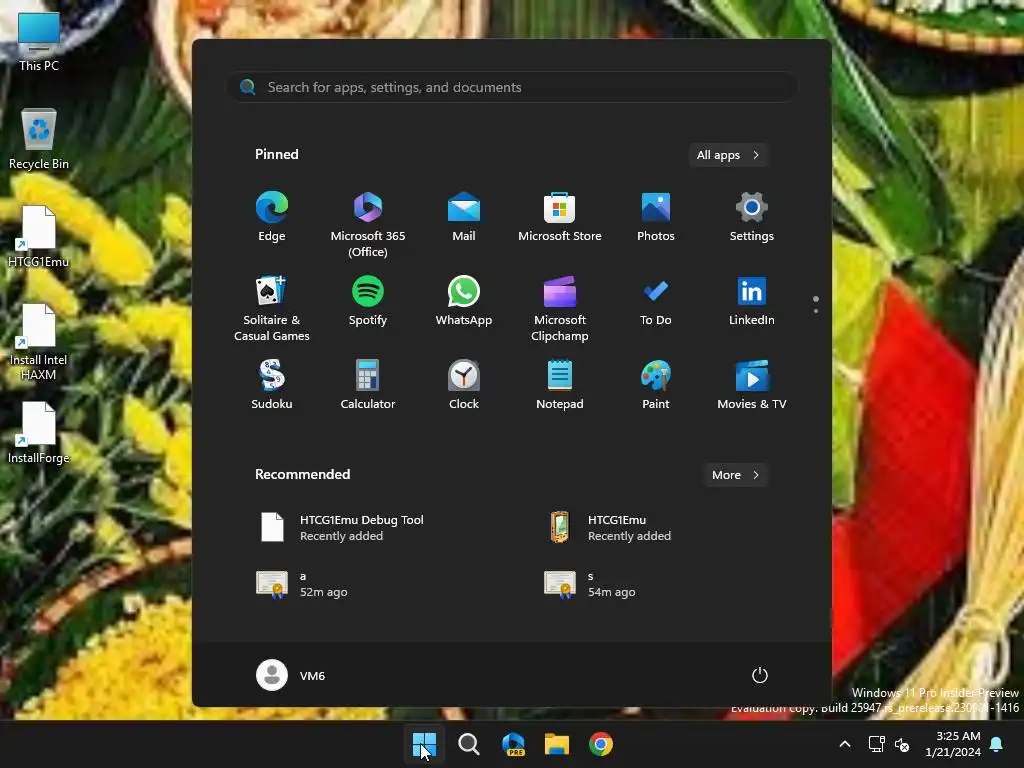Open File Explorer from taskbar

(x=557, y=744)
